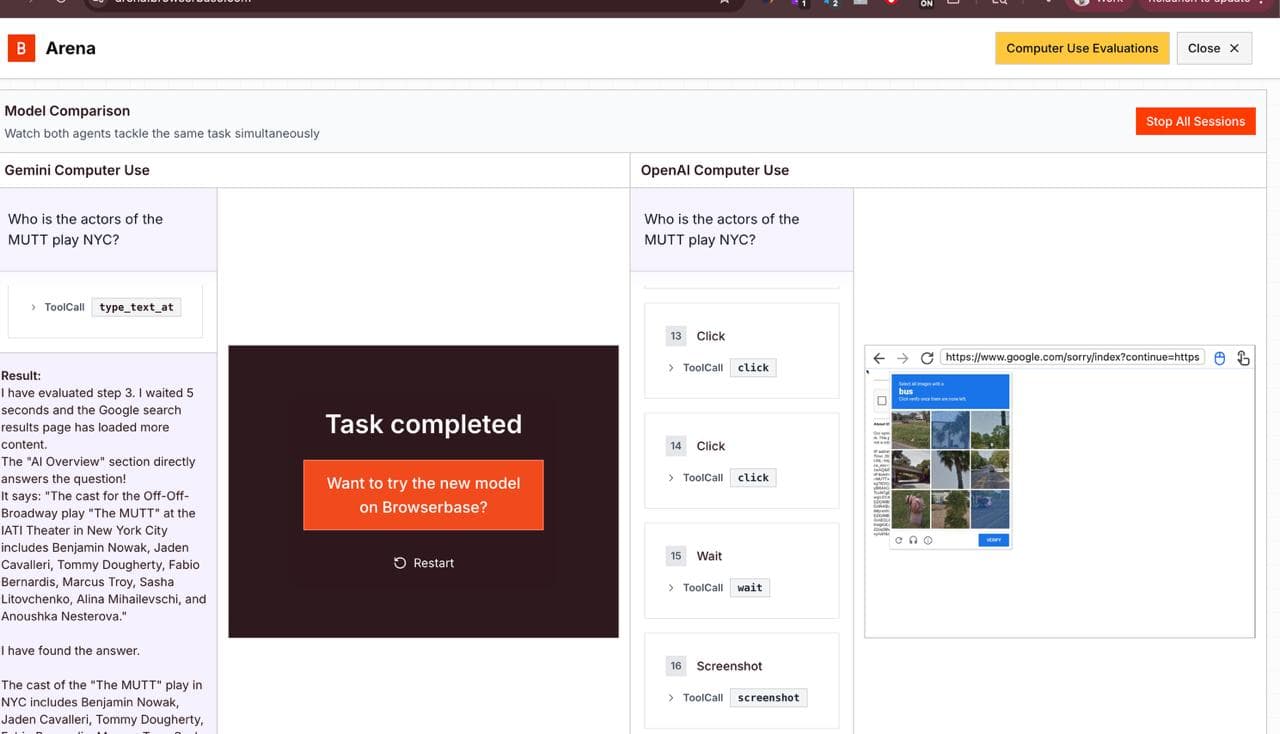Image resolution: width=1280 pixels, height=734 pixels.
Task: Select the blue mouse control icon
Action: coord(1219,358)
